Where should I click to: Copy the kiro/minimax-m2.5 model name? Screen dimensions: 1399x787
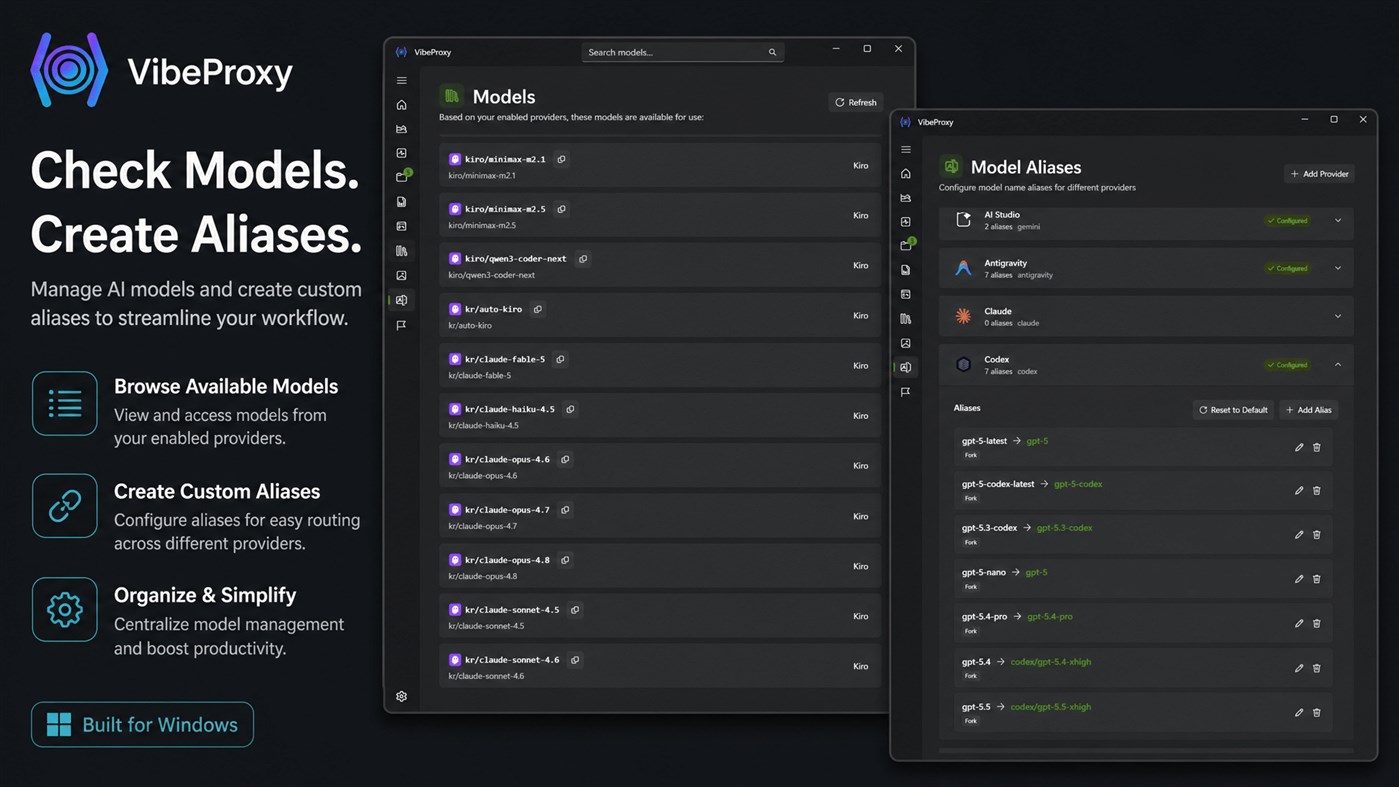tap(561, 209)
